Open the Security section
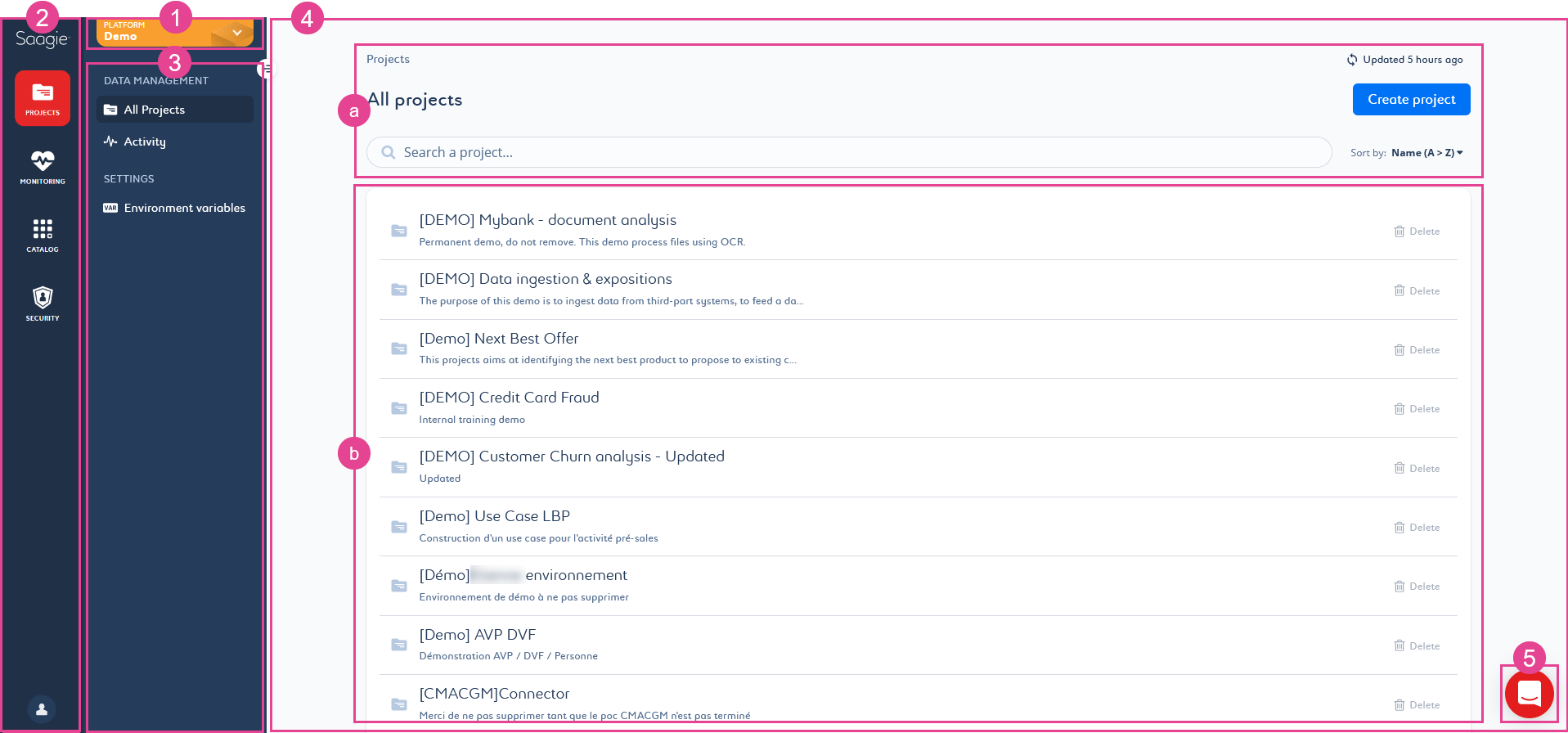This screenshot has height=733, width=1568. pos(43,304)
